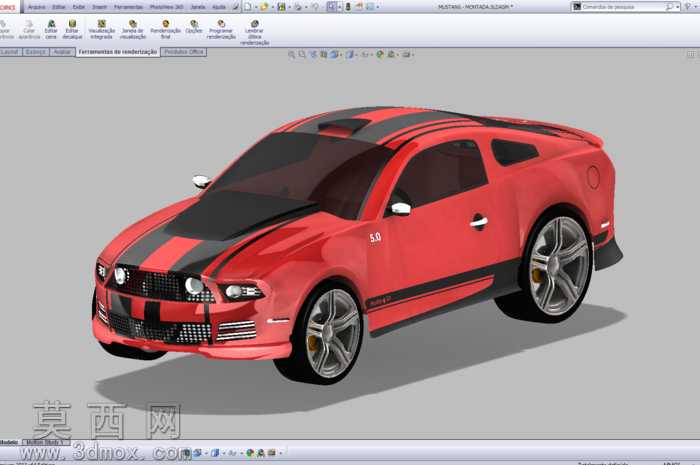700x465 pixels.
Task: Click the color ball icon in bottom toolbar
Action: click(250, 453)
